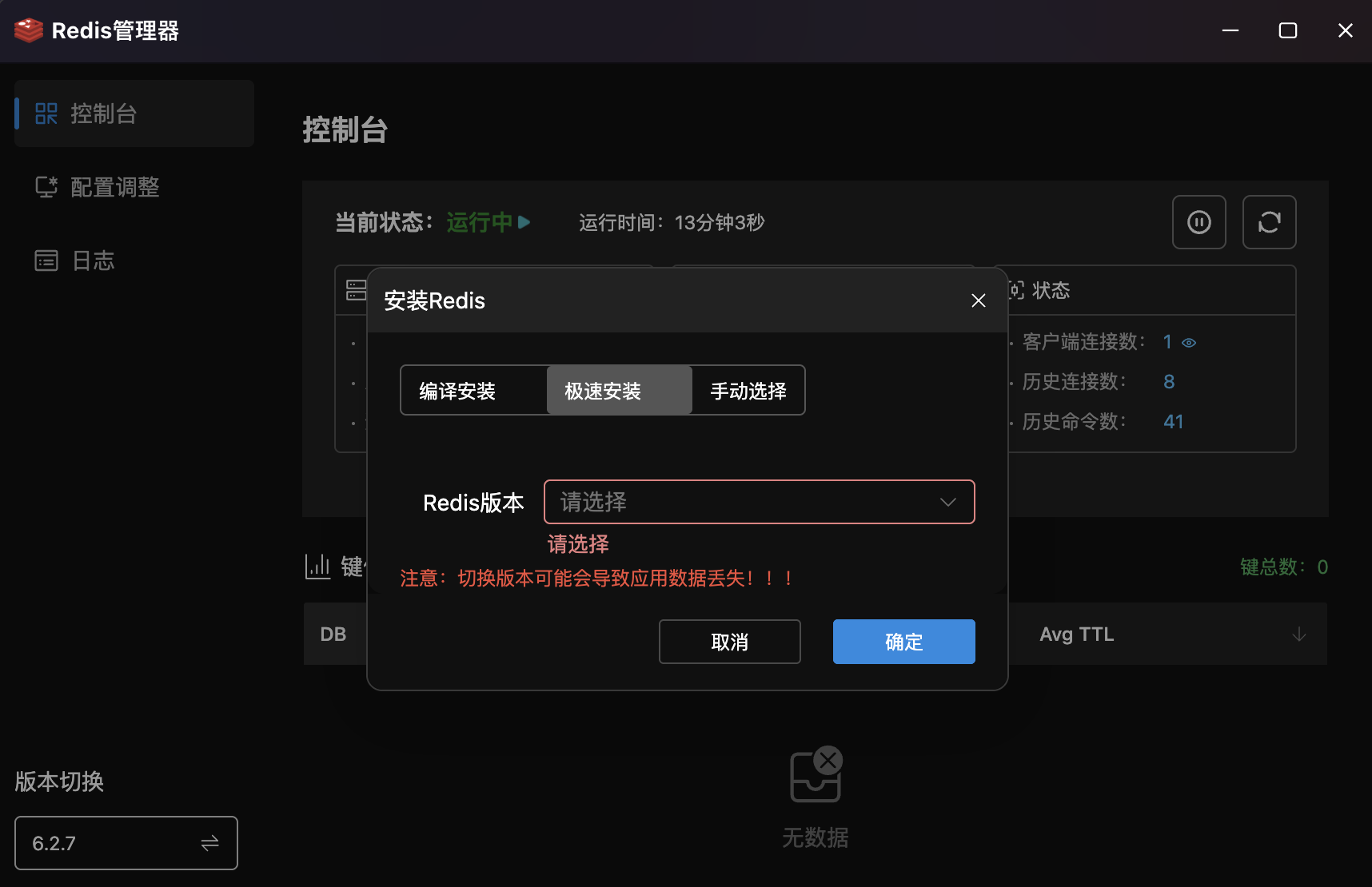The image size is (1372, 887).
Task: Click the 历史命令数 value 41
Action: click(x=1174, y=422)
